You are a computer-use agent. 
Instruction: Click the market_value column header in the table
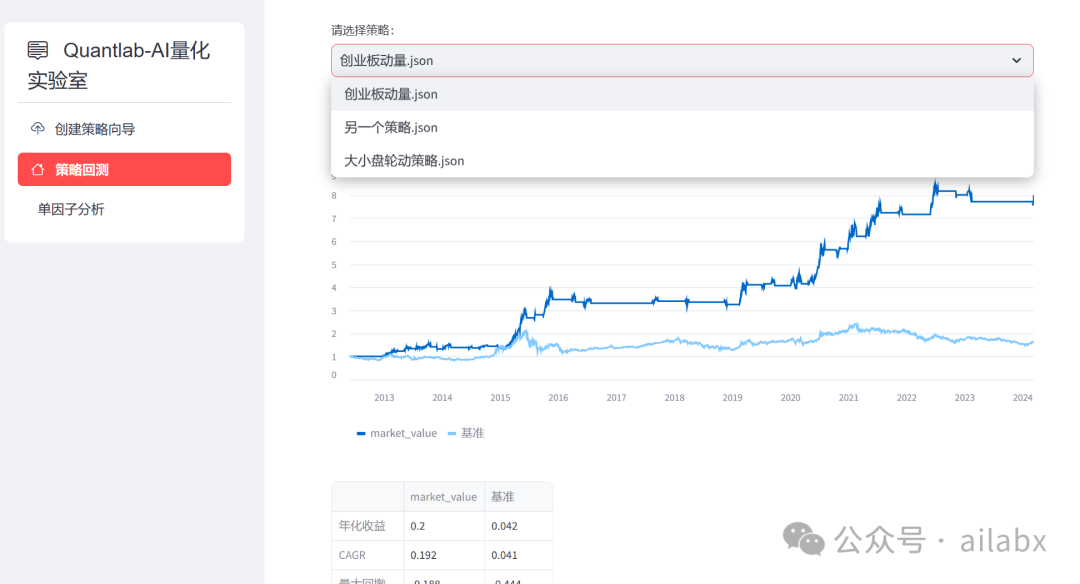click(x=443, y=496)
